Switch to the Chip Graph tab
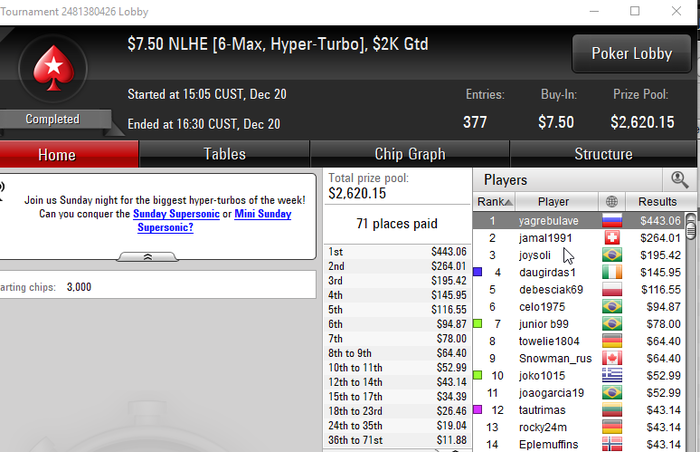 click(409, 154)
